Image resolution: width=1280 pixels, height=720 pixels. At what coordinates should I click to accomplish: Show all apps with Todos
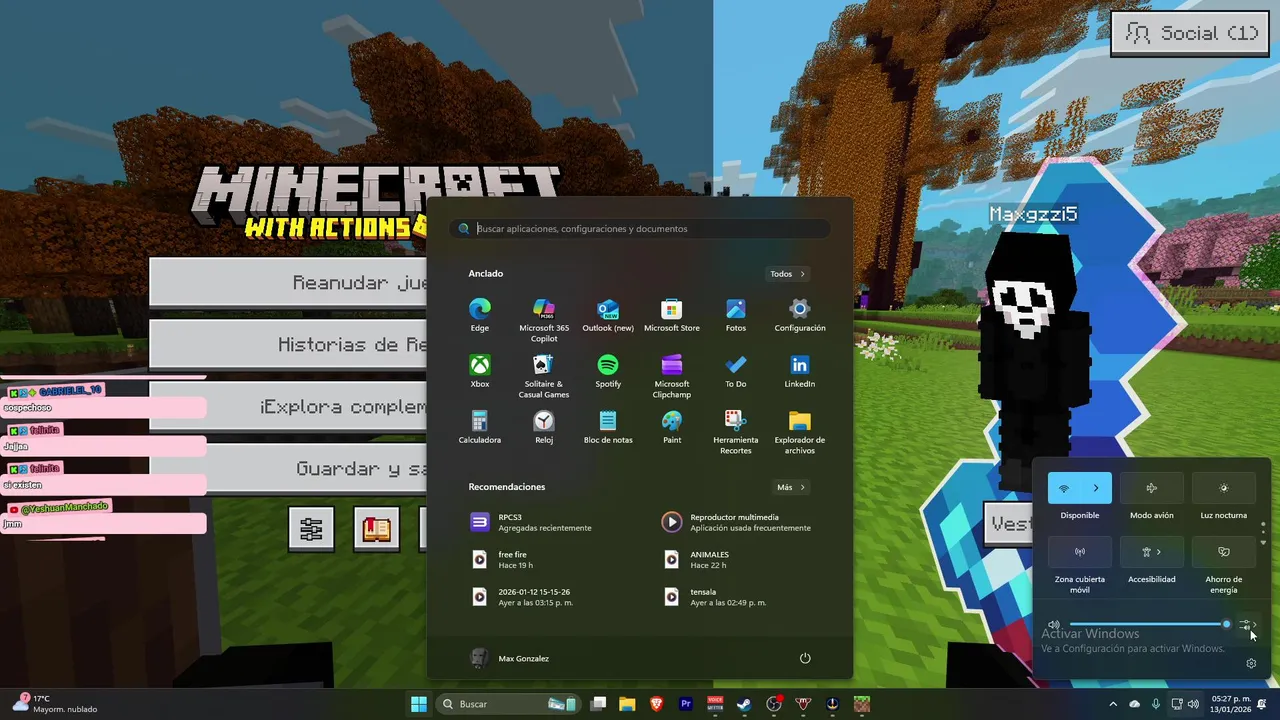pos(788,274)
